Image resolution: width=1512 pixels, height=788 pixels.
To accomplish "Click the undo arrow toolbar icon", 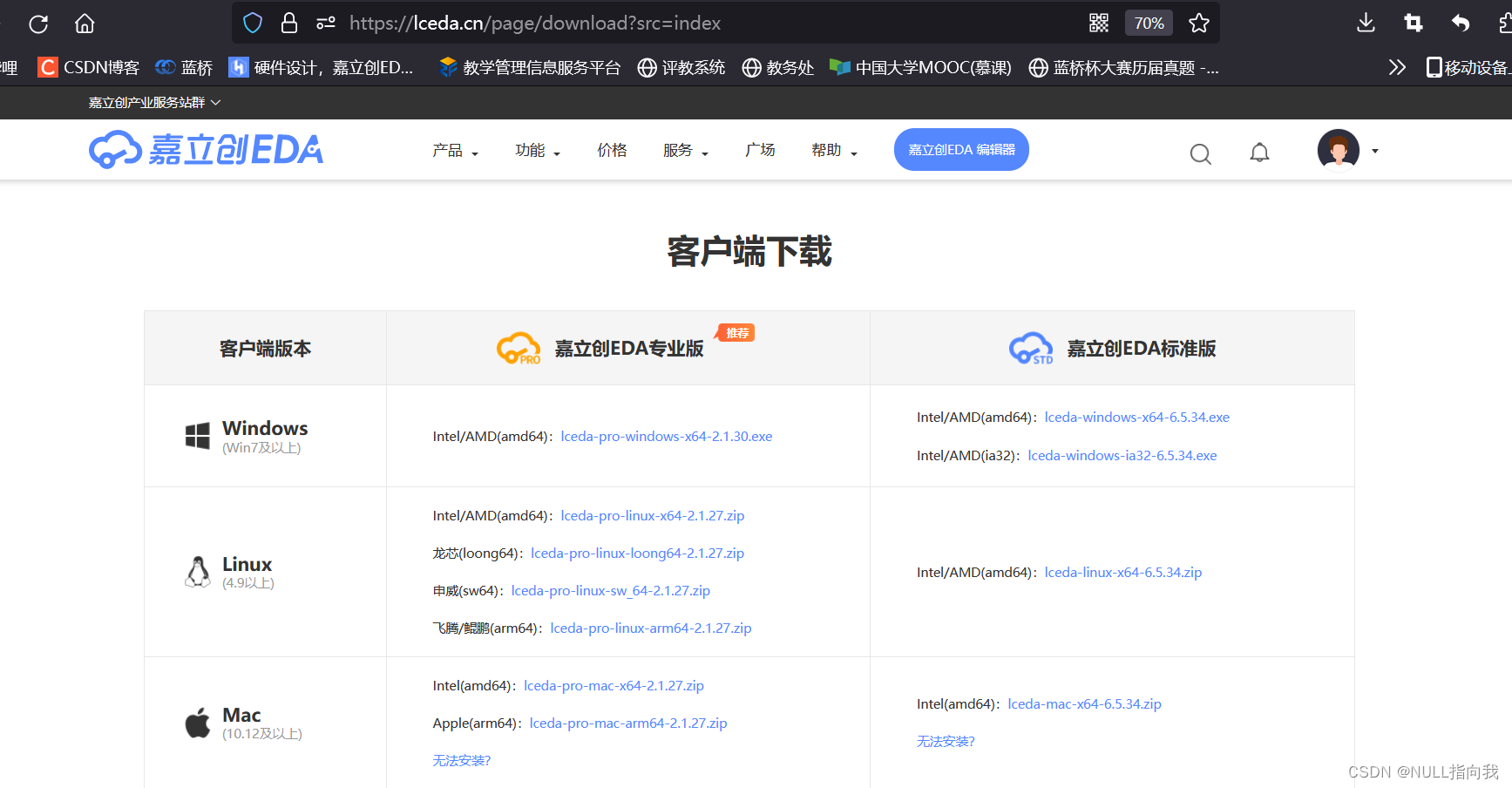I will pyautogui.click(x=1461, y=23).
